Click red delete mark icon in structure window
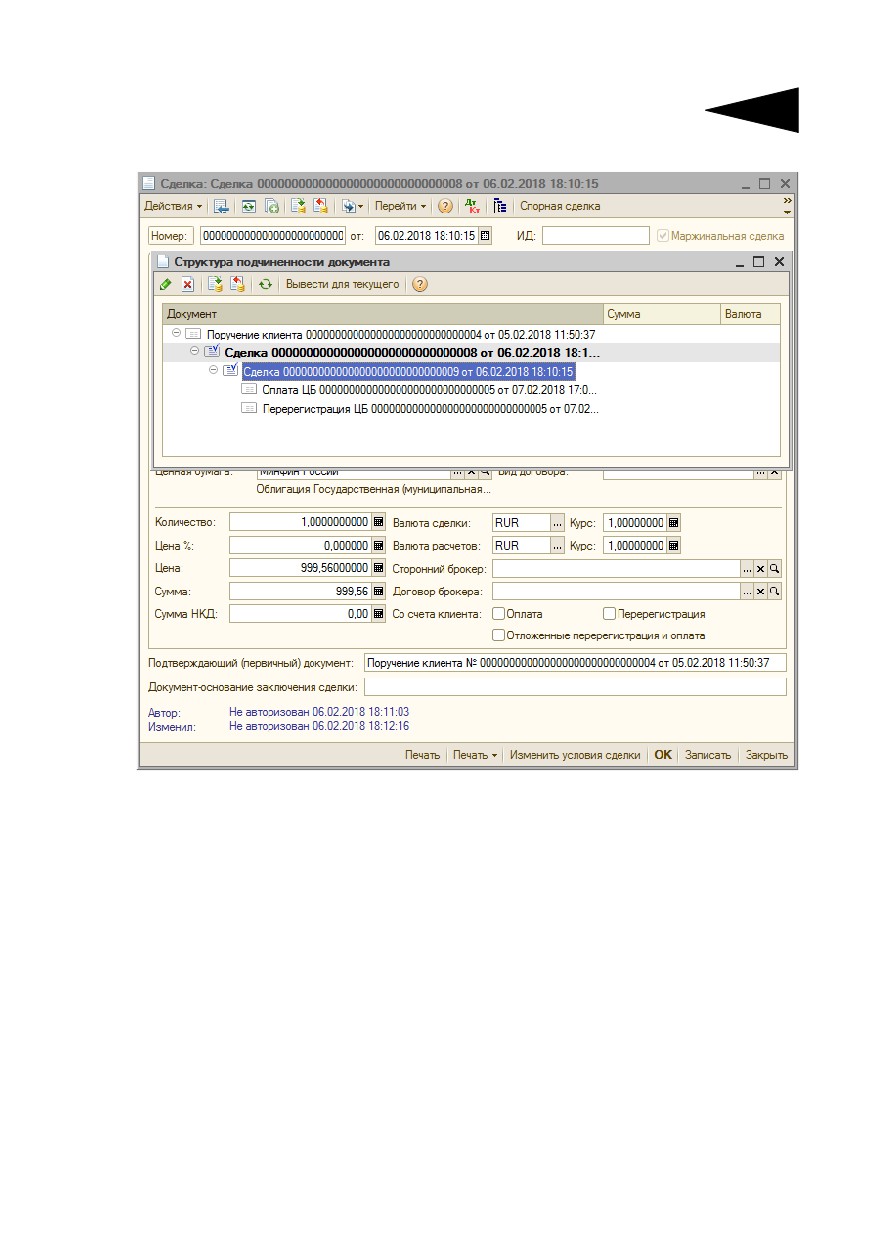This screenshot has height=1239, width=875. tap(187, 284)
